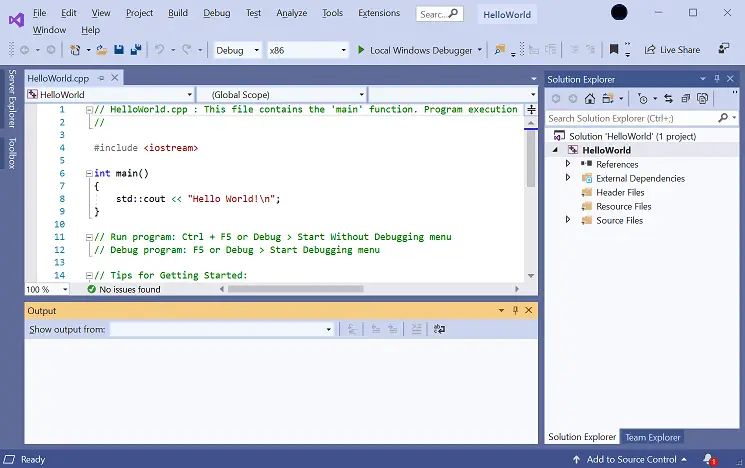
Task: Click the Find in Files toolbar icon
Action: 499,49
